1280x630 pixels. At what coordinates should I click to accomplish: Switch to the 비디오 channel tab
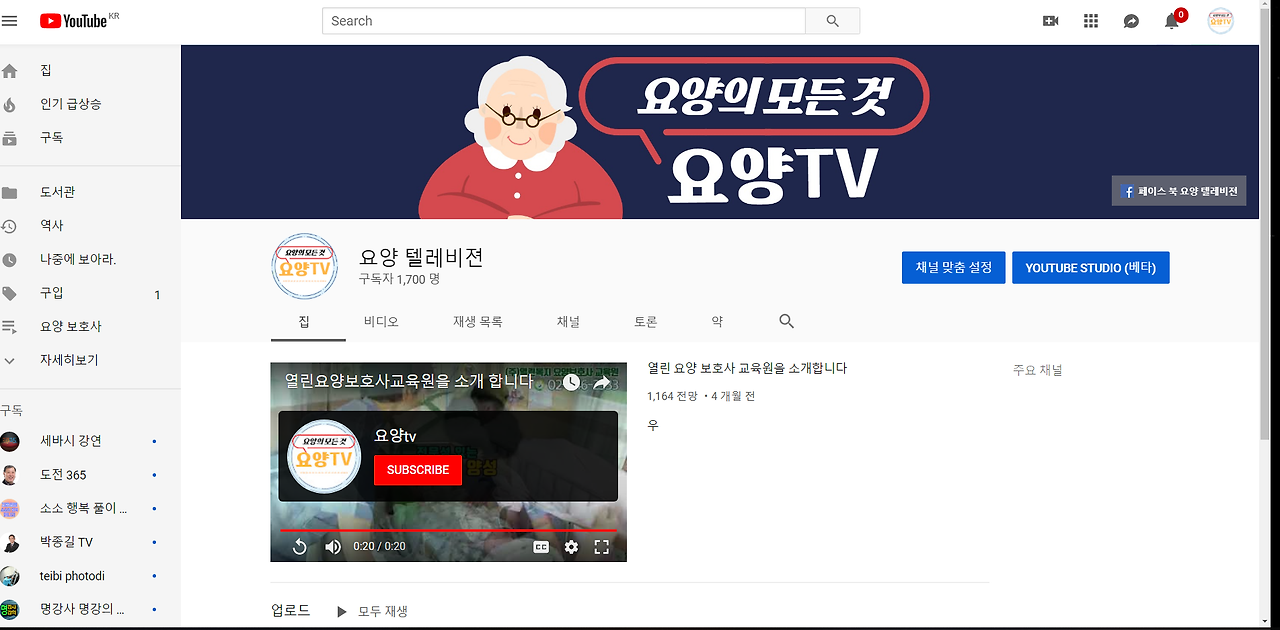point(381,321)
